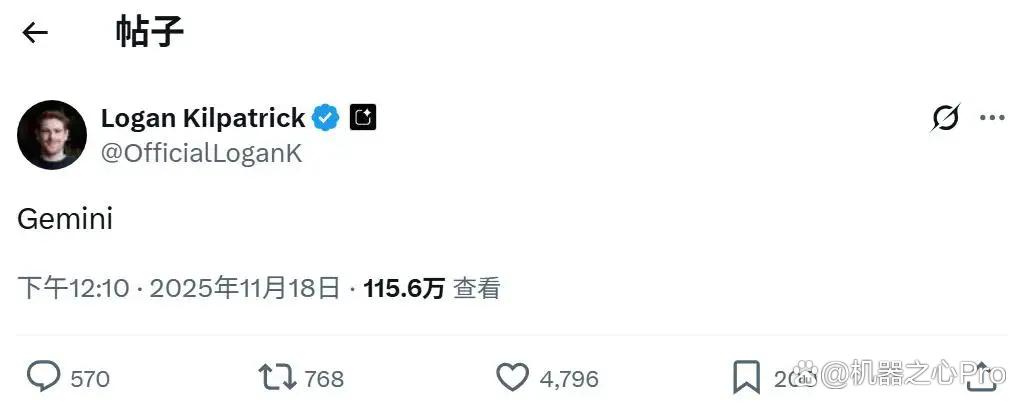Click the 帖子 page header title

coord(150,31)
